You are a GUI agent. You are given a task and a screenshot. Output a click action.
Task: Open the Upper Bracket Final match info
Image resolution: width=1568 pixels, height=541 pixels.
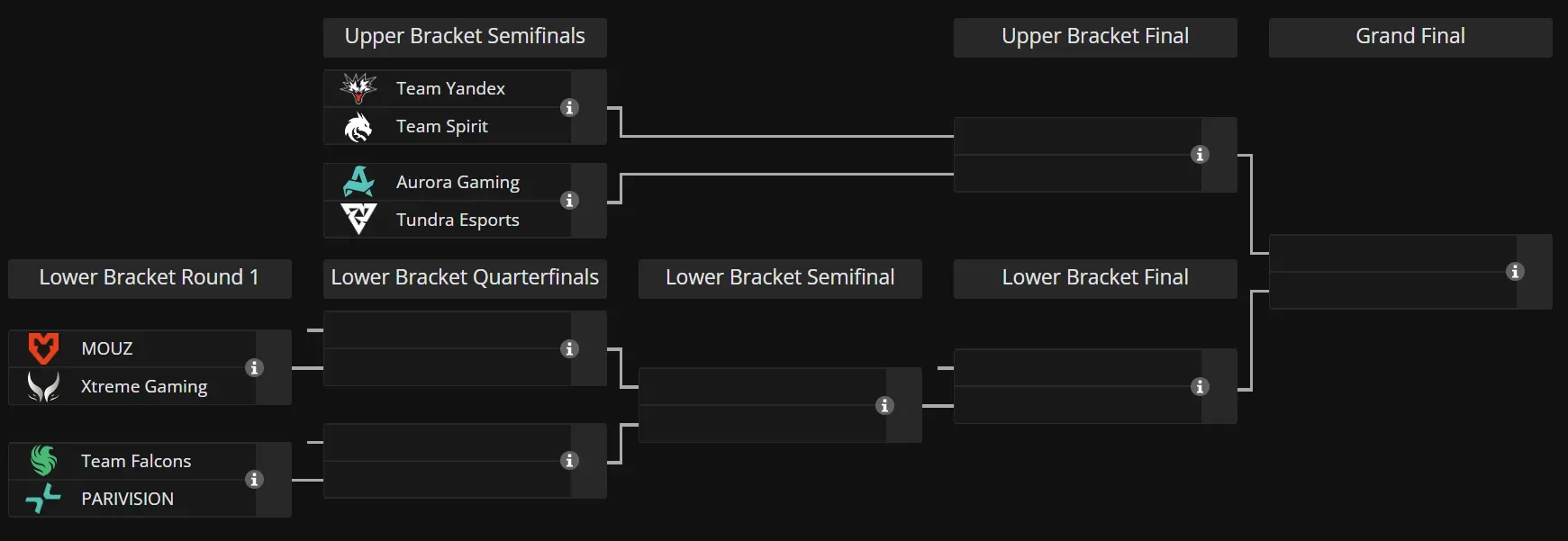(1200, 155)
